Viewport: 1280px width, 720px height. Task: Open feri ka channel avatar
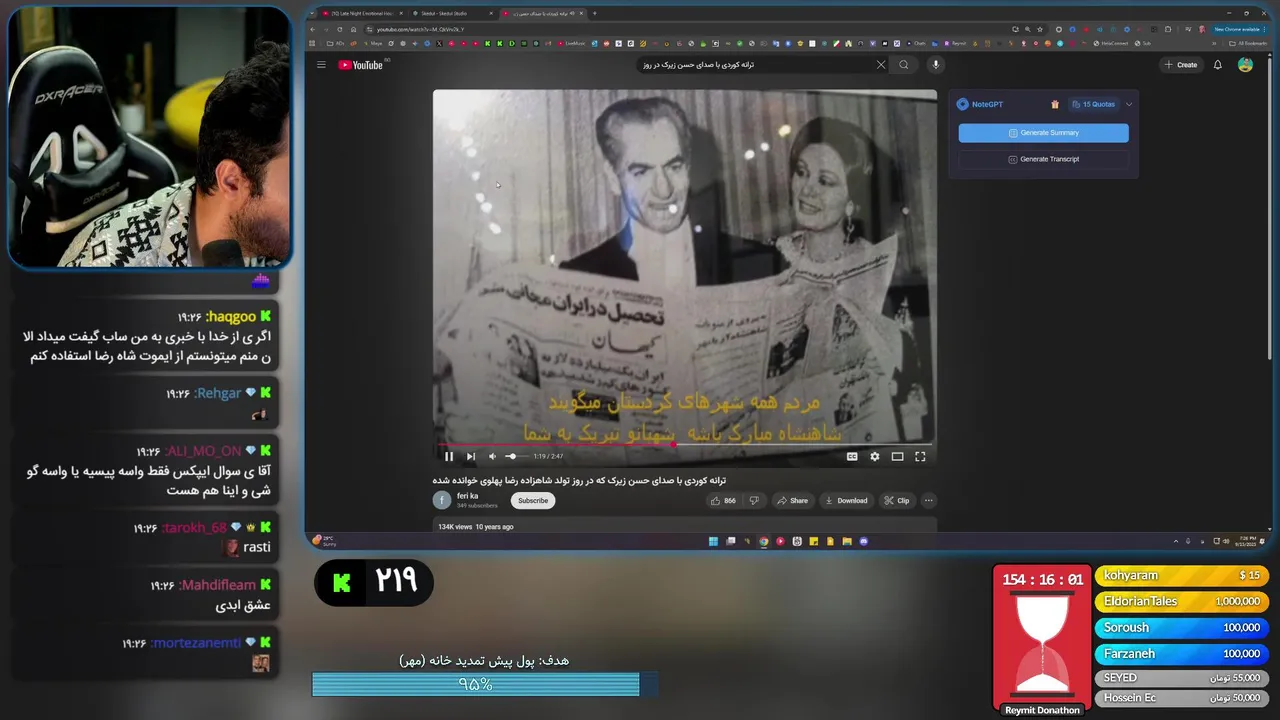[x=442, y=500]
